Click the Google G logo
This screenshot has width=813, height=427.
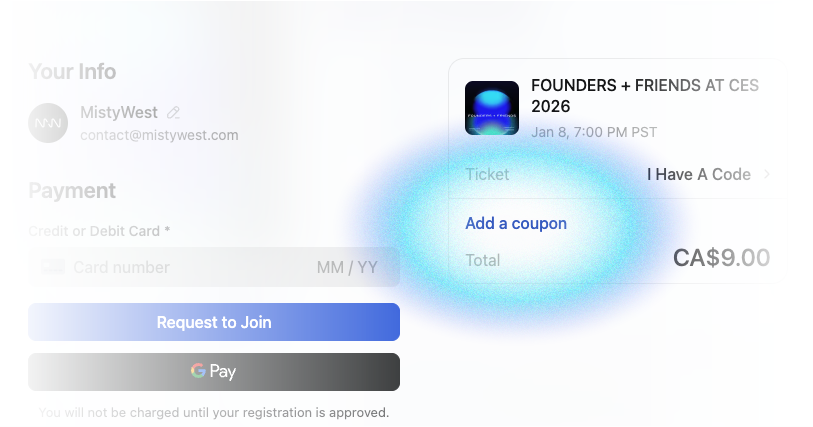(199, 371)
